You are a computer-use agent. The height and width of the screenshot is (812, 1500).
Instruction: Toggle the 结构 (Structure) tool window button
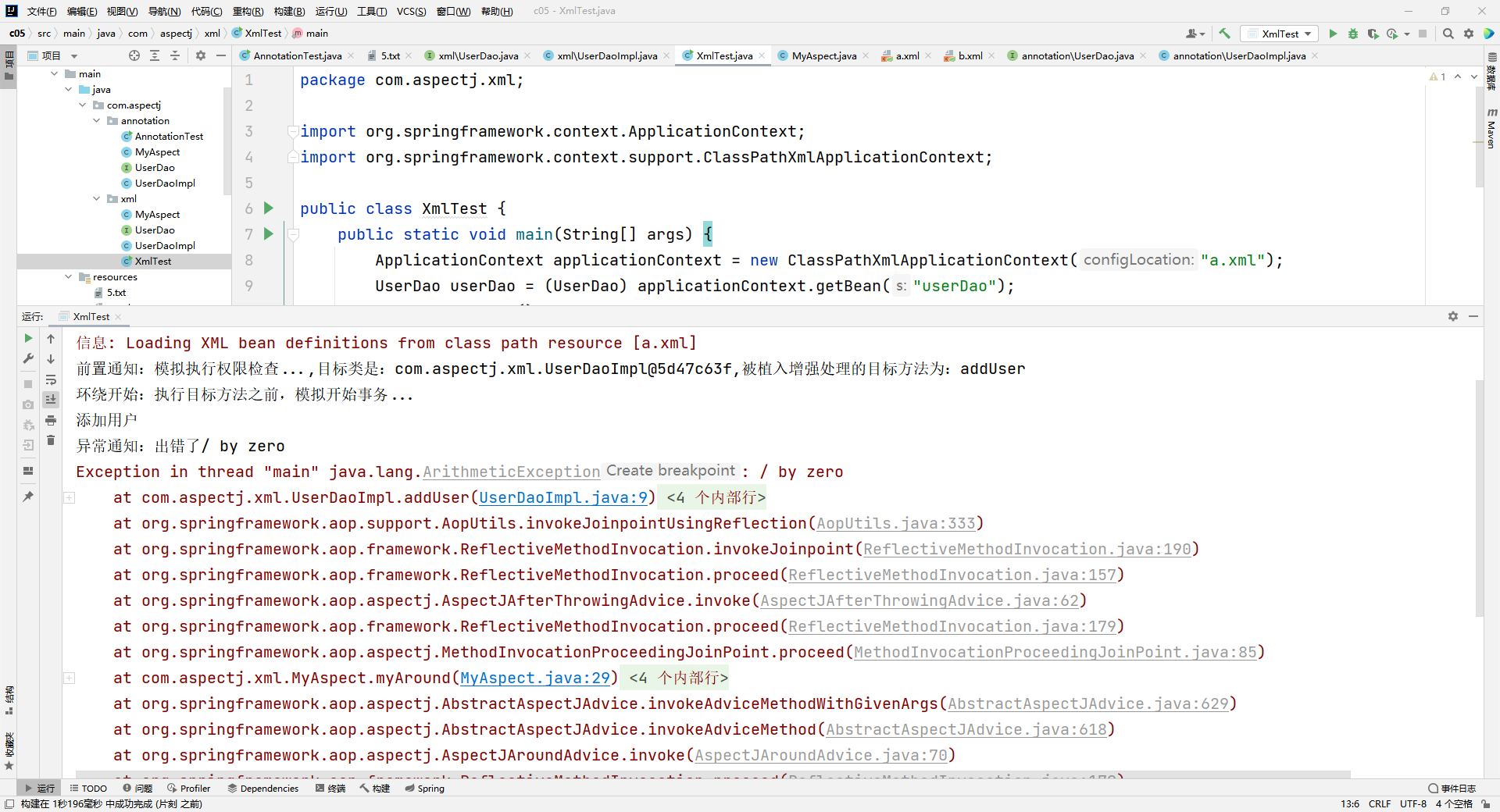(9, 700)
